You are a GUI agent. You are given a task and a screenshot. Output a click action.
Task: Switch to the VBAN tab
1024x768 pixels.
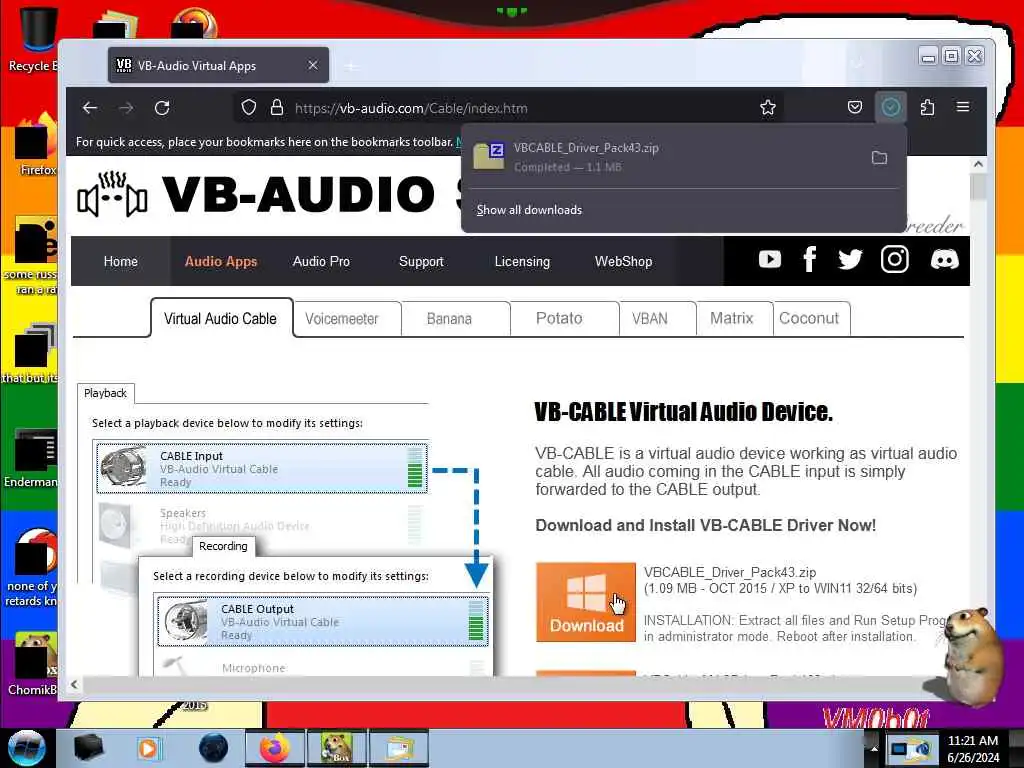[x=658, y=319]
